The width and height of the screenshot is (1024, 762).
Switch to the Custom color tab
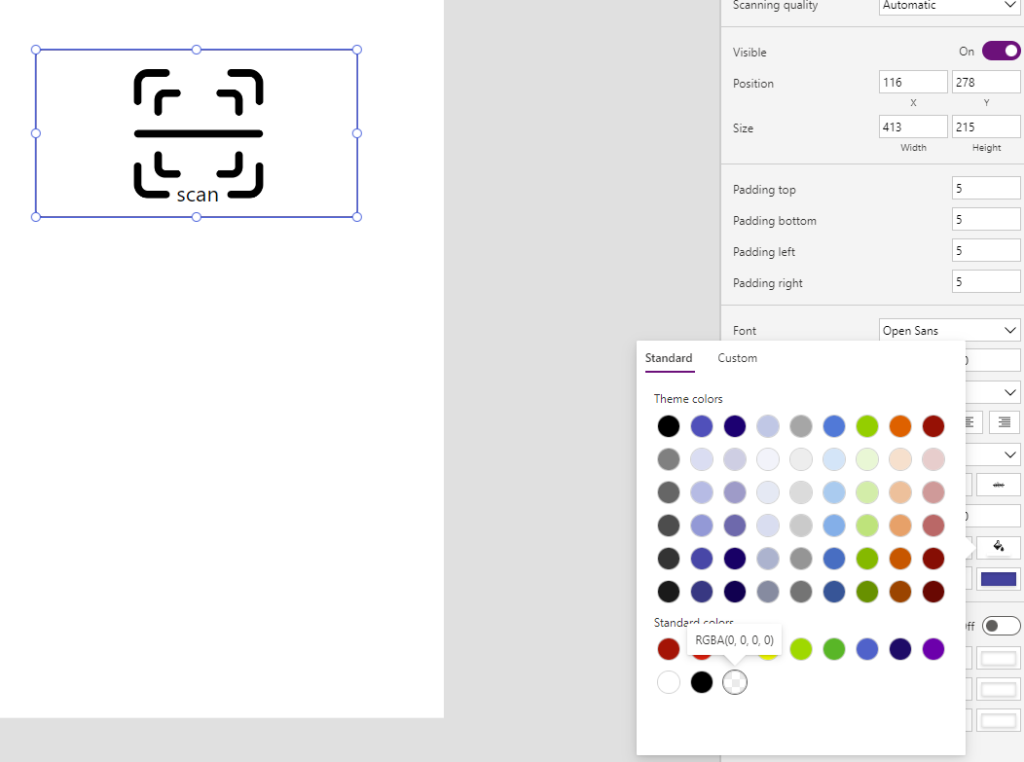tap(737, 358)
